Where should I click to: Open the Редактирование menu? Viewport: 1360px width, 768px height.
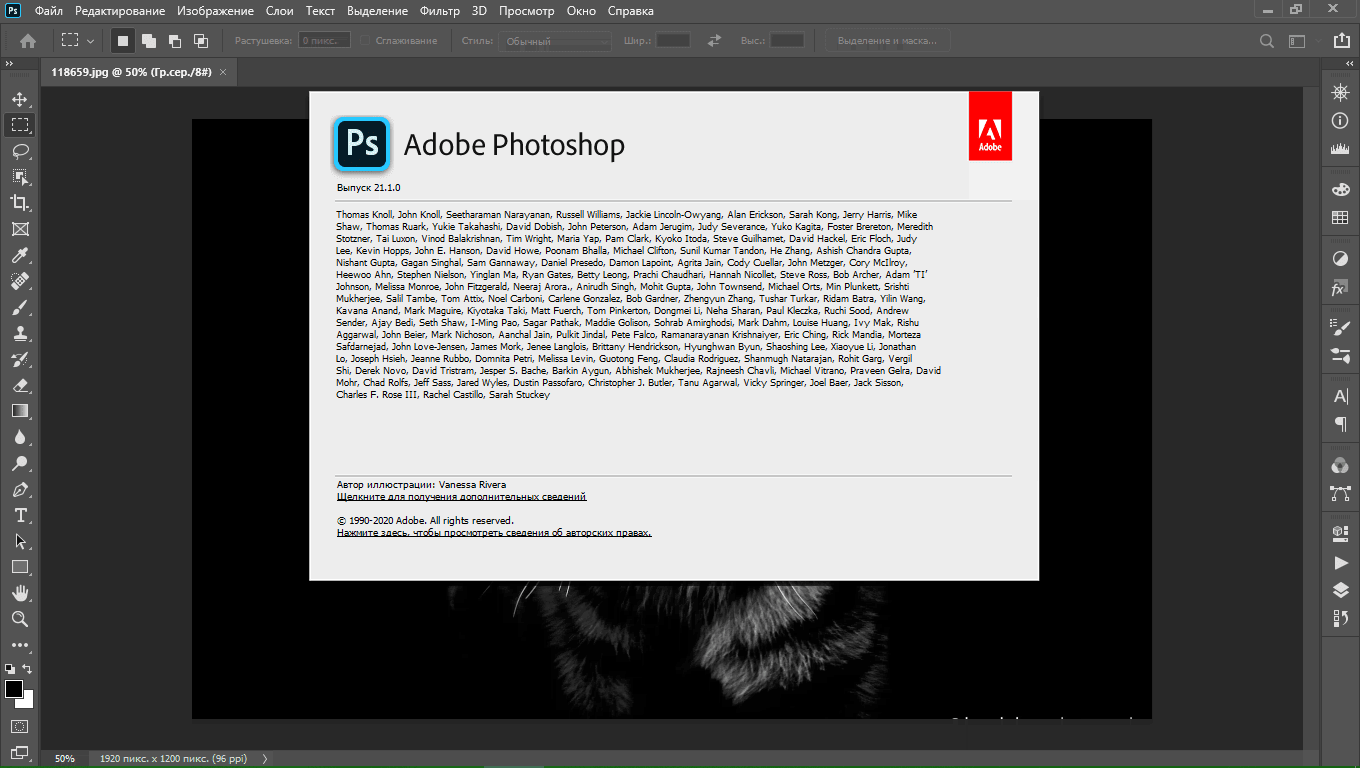pyautogui.click(x=121, y=11)
